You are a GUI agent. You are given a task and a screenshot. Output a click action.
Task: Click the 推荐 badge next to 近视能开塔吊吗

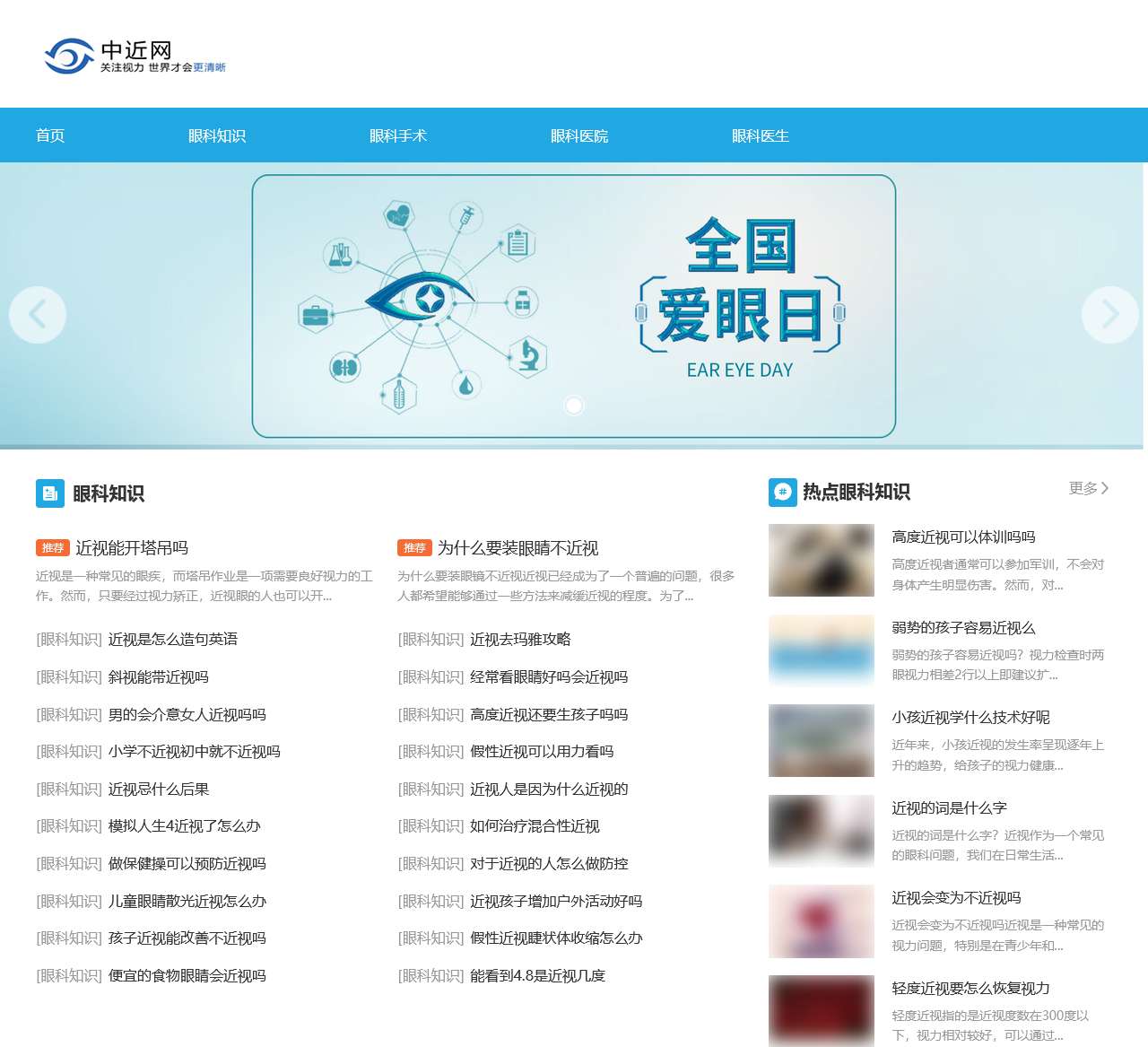[x=52, y=547]
